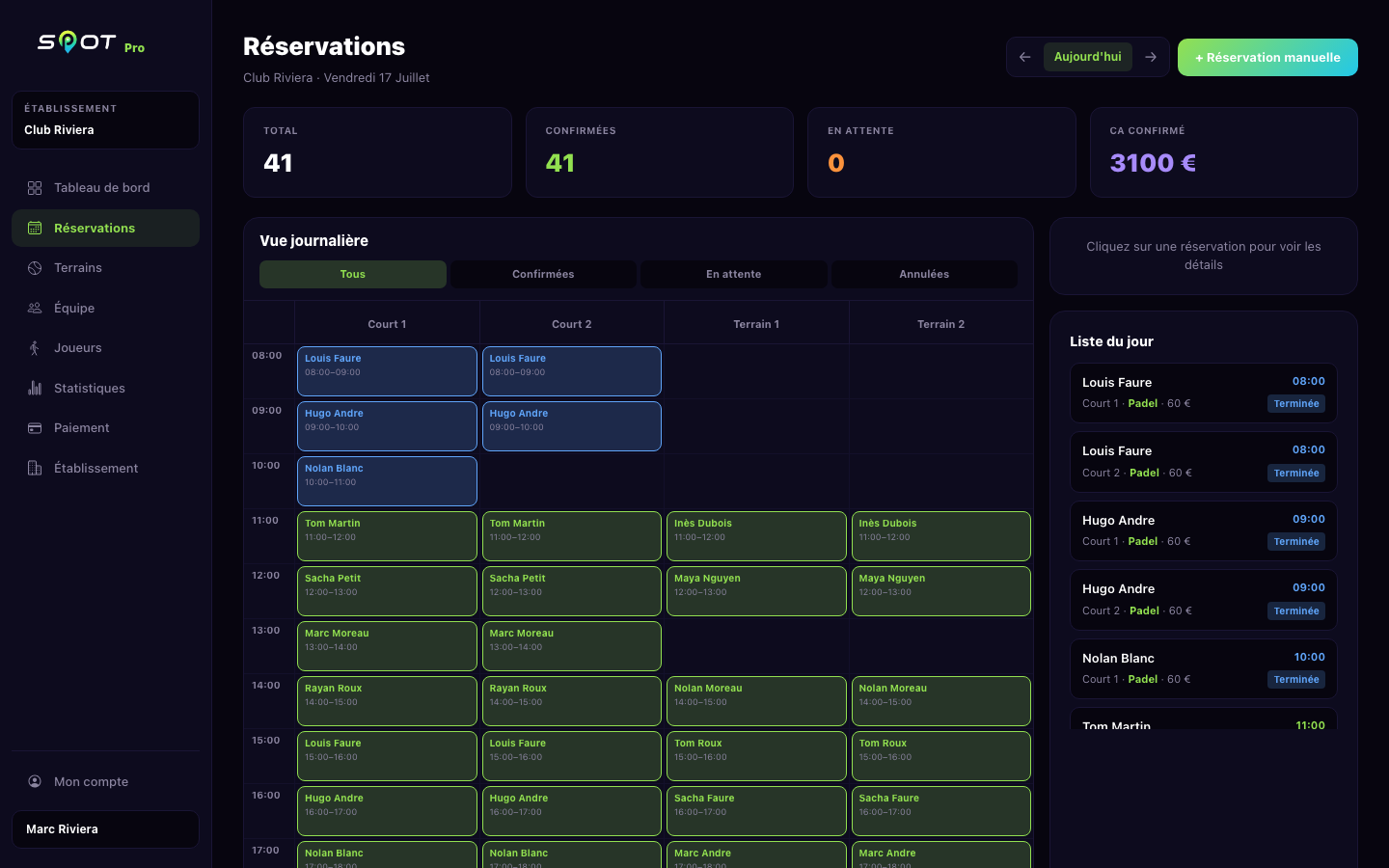Open Statistiques bar chart icon
The height and width of the screenshot is (868, 1389).
pyautogui.click(x=35, y=389)
